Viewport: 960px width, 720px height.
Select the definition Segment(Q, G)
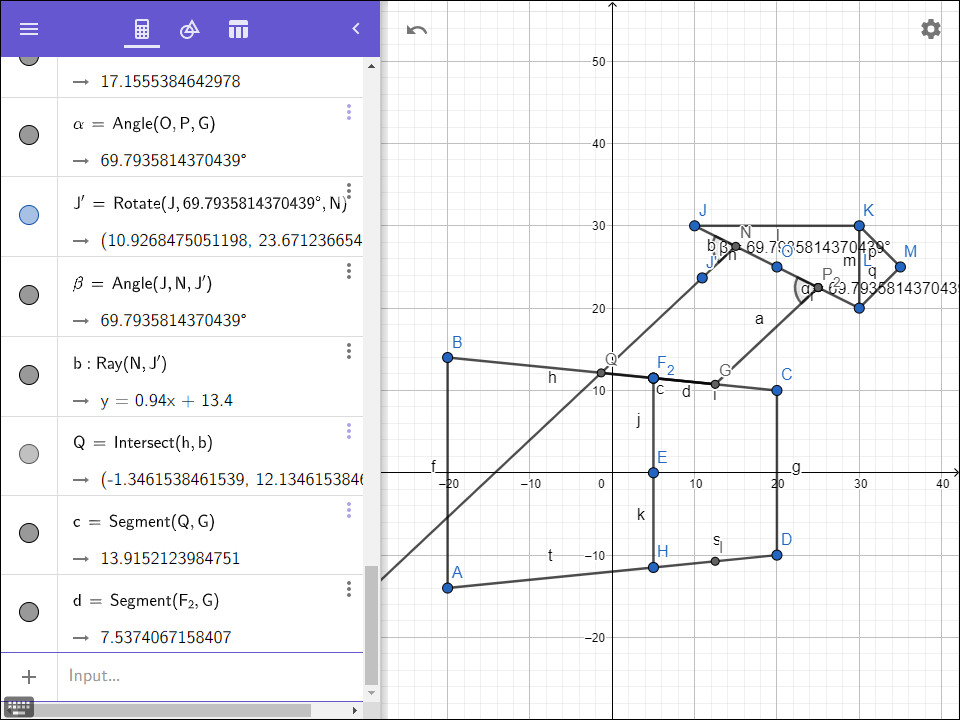click(x=162, y=522)
